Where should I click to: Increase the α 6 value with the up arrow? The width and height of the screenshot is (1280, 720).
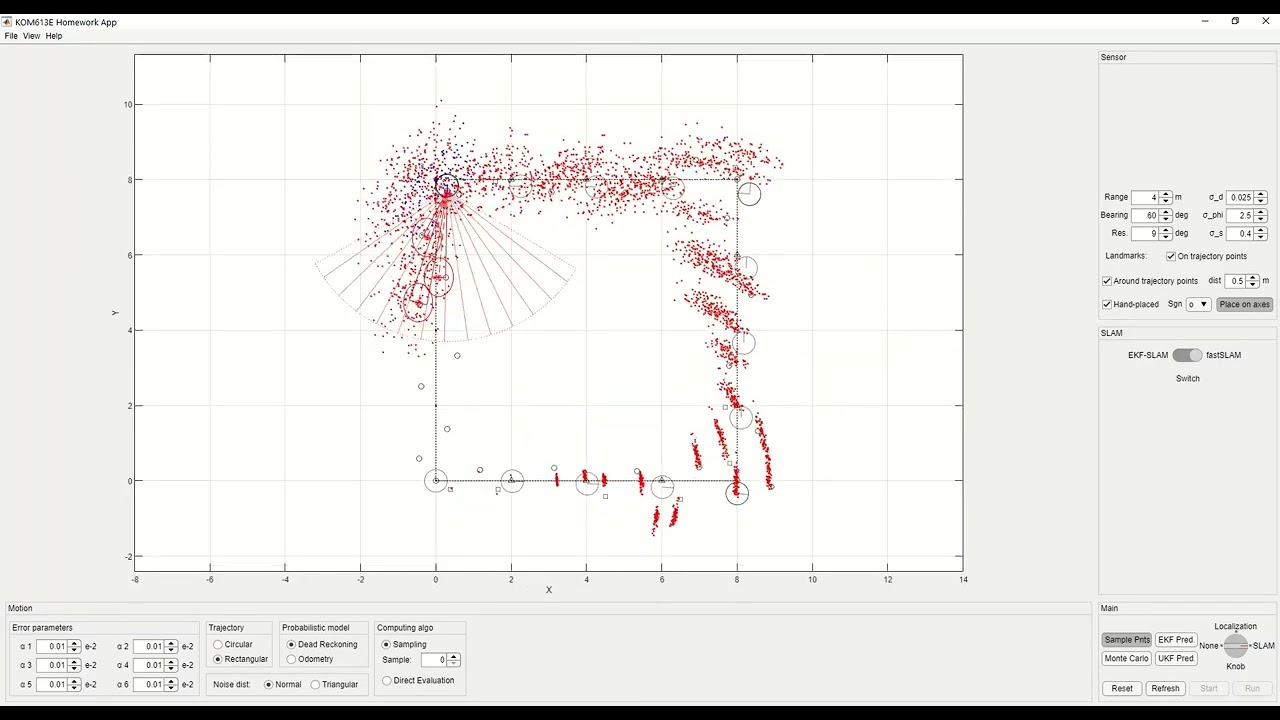pos(171,682)
